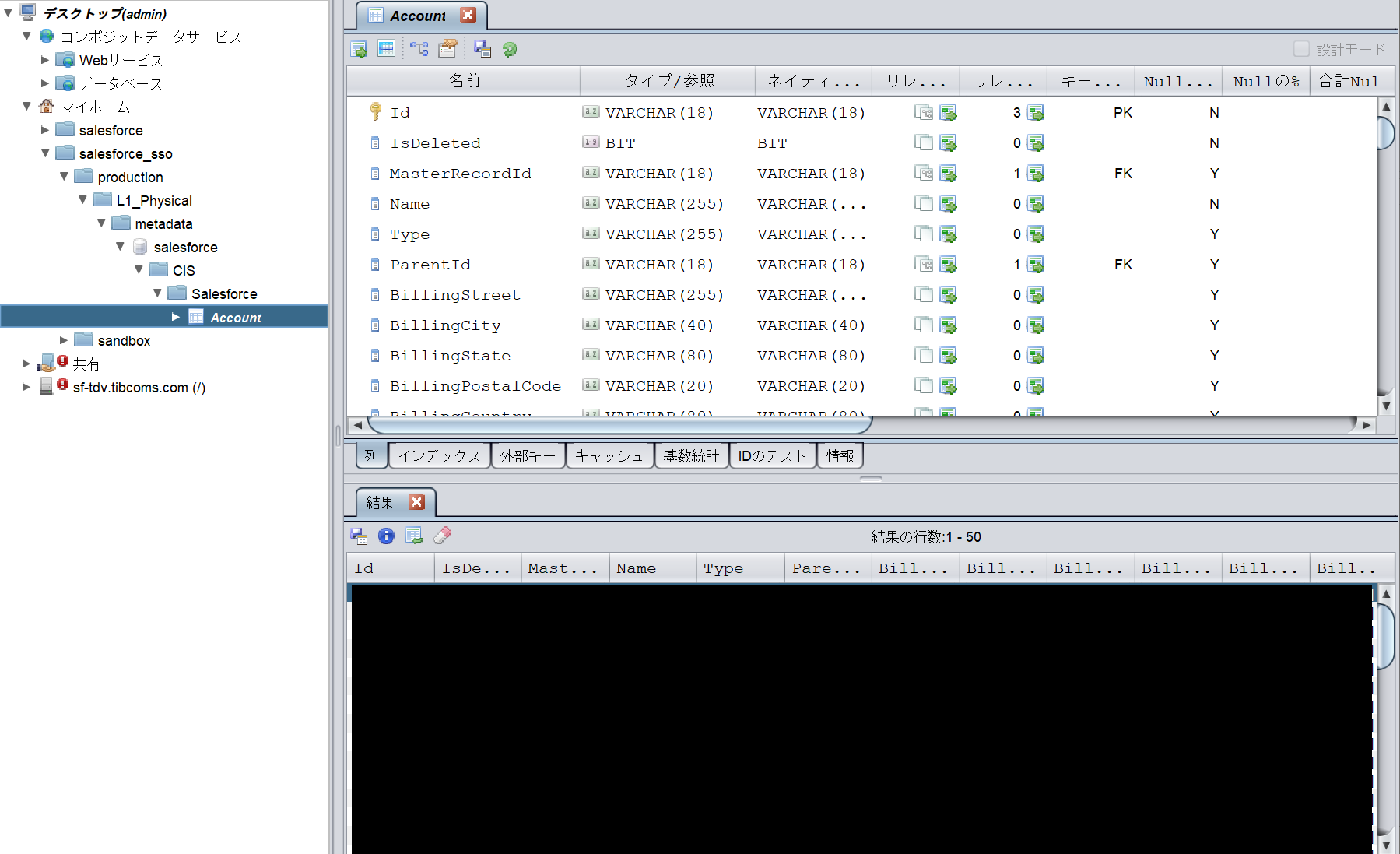Click the clipboard properties icon in the toolbar
Viewport: 1400px width, 854px height.
447,50
